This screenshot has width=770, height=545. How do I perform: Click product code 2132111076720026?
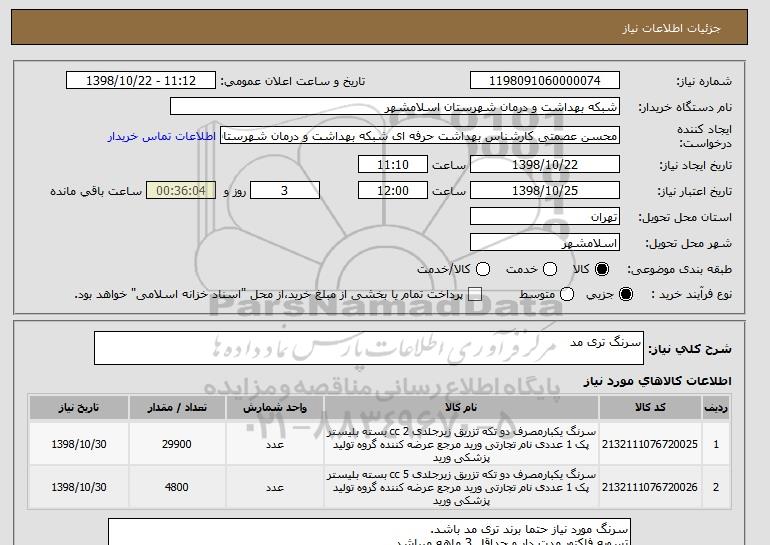point(650,488)
